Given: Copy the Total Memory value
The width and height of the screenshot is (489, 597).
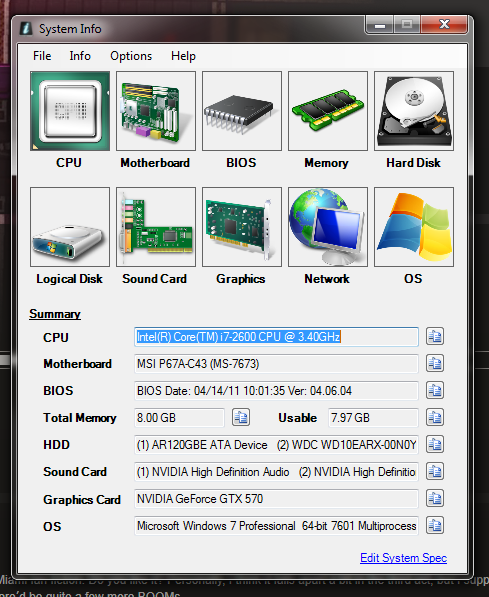Looking at the screenshot, I should coord(241,418).
